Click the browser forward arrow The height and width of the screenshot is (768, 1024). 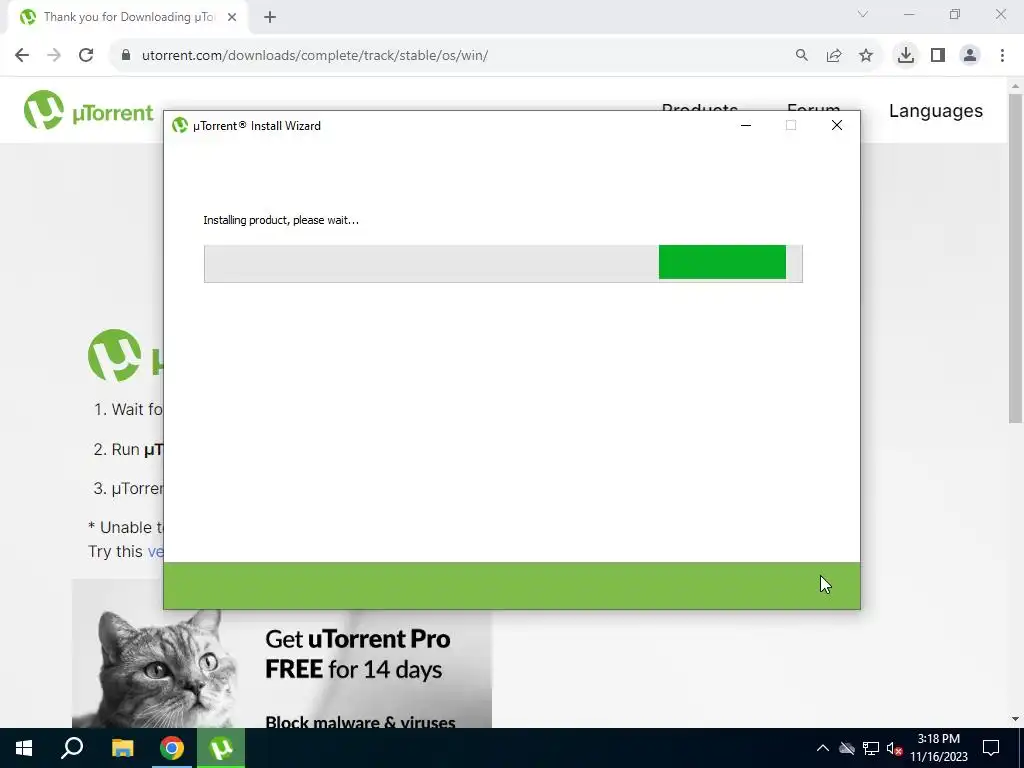pyautogui.click(x=54, y=56)
